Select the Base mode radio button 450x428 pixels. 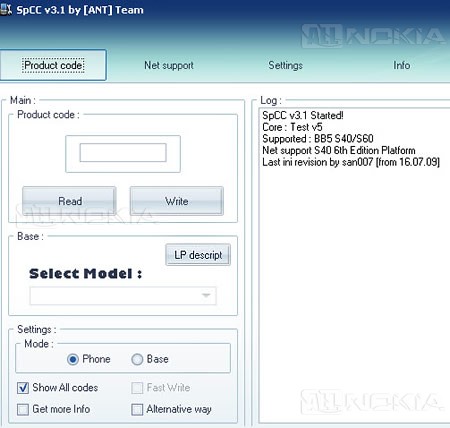click(137, 359)
